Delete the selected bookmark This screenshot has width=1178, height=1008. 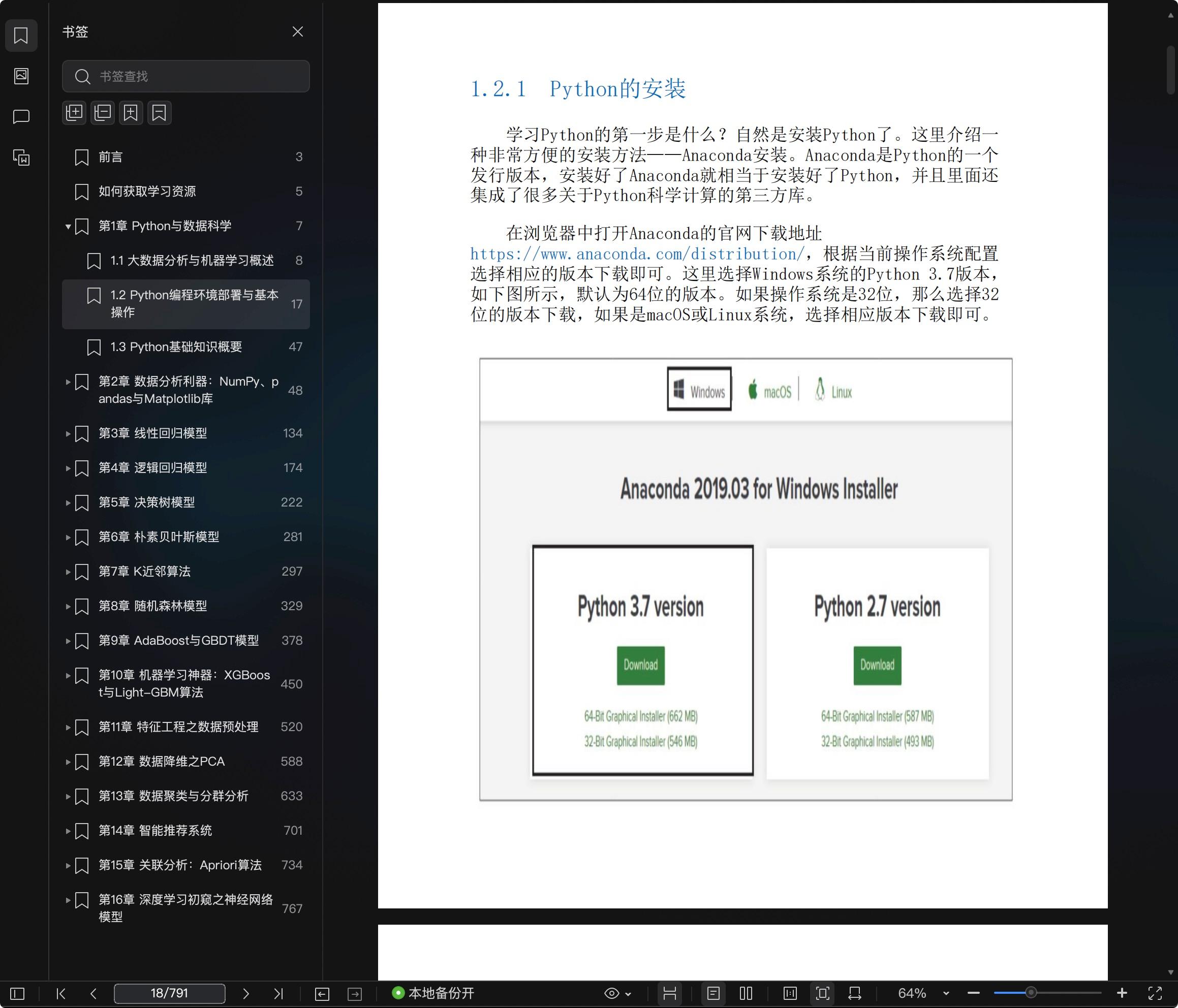click(159, 113)
